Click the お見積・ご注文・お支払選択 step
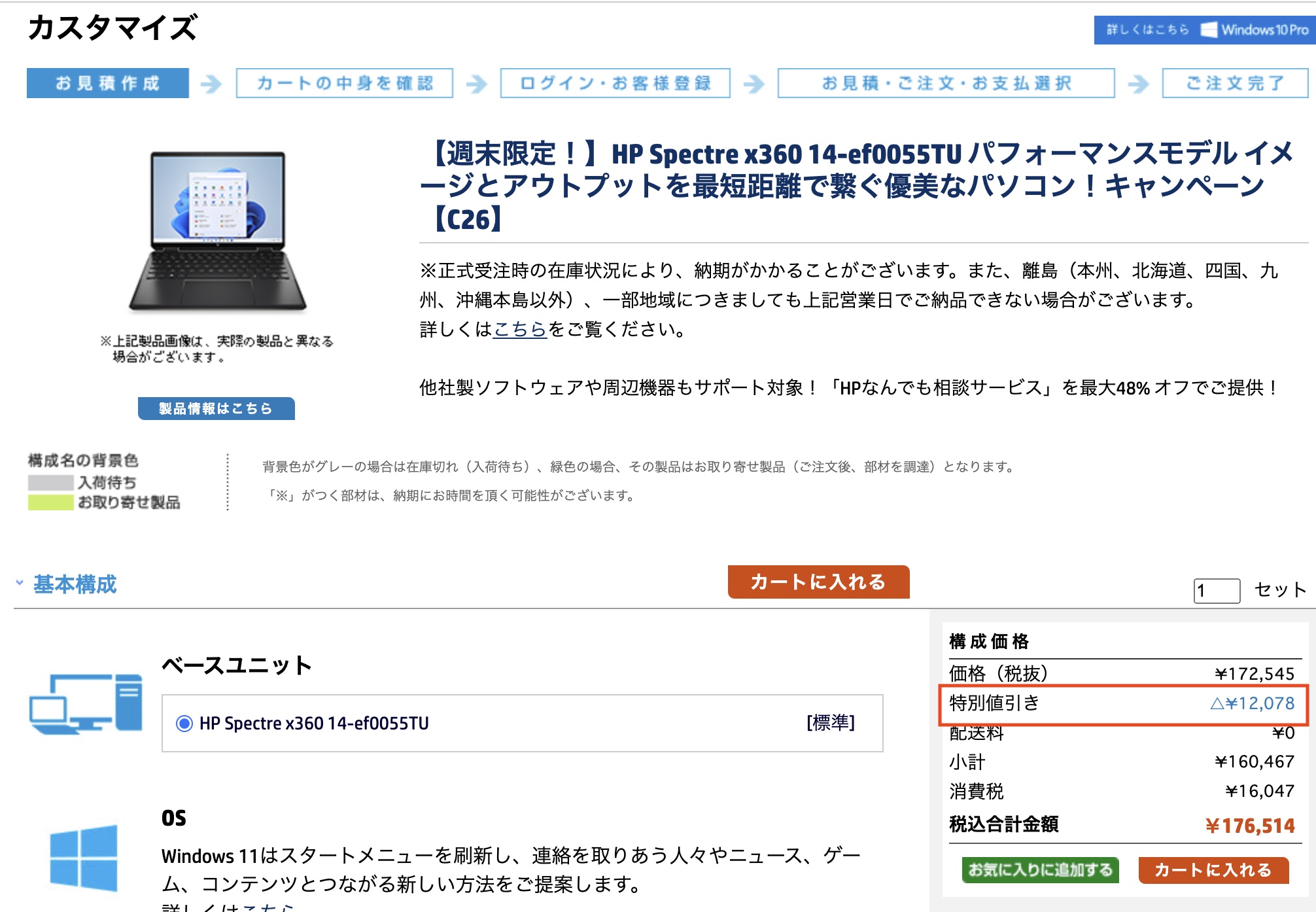The width and height of the screenshot is (1316, 912). pos(946,83)
